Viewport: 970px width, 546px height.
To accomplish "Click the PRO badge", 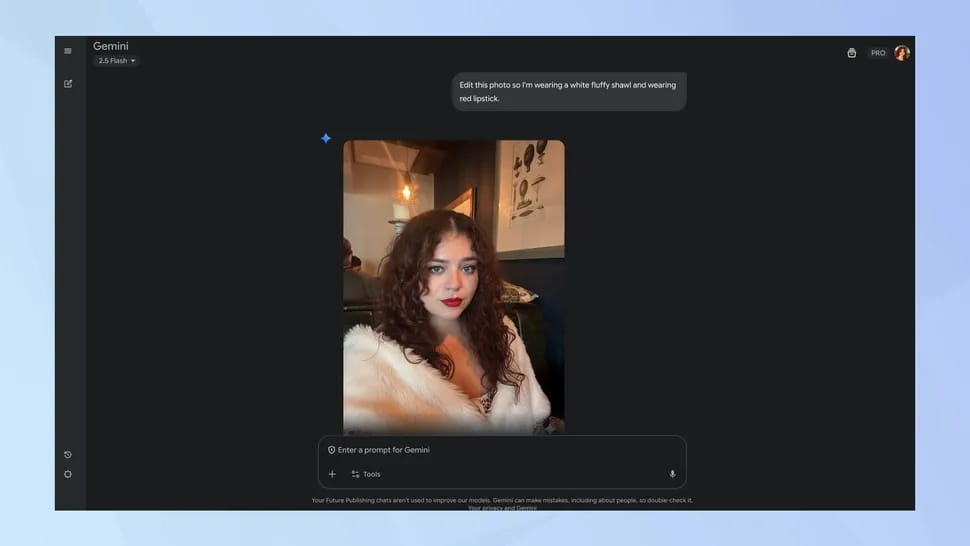I will [878, 53].
